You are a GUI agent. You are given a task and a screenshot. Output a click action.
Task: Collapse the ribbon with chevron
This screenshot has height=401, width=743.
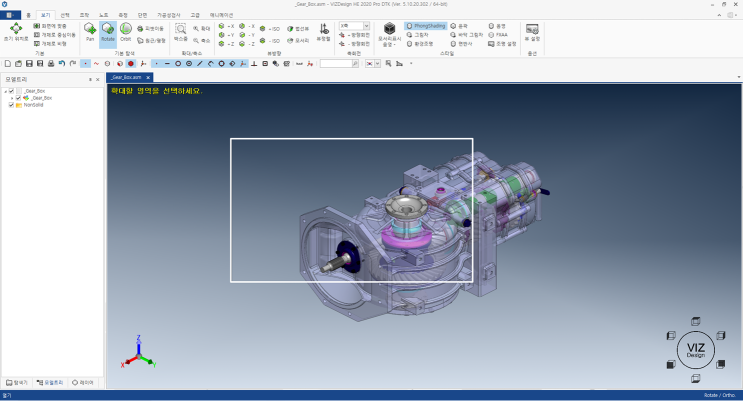click(x=719, y=15)
